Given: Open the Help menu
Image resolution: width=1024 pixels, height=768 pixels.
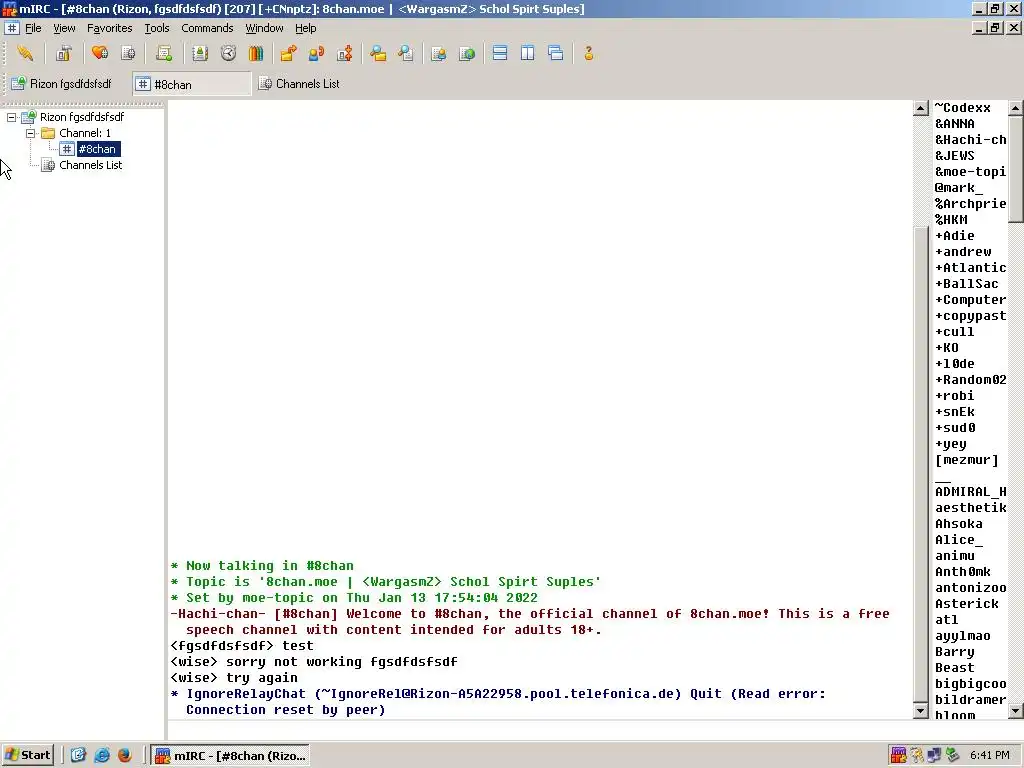Looking at the screenshot, I should (306, 28).
